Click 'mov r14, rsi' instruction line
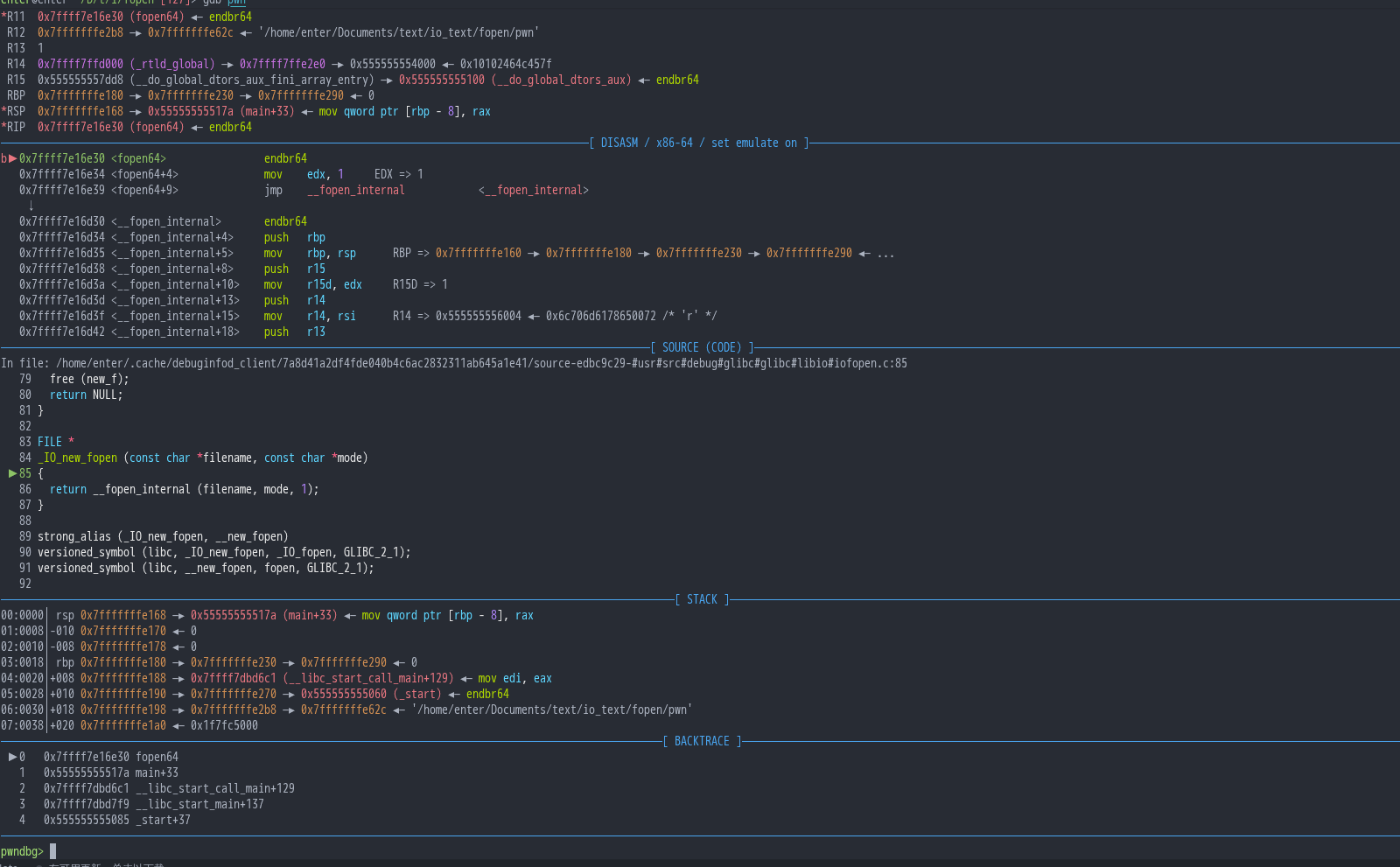This screenshot has height=867, width=1400. click(x=310, y=316)
